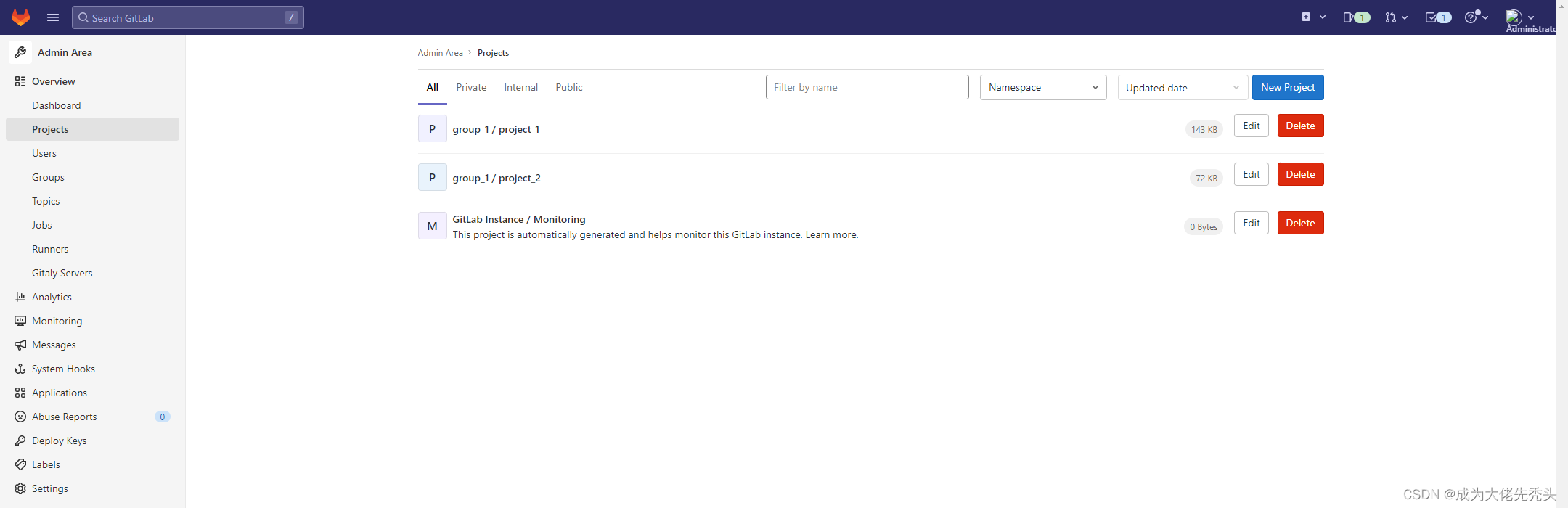
Task: Click the project_1 avatar thumbnail
Action: pyautogui.click(x=432, y=128)
